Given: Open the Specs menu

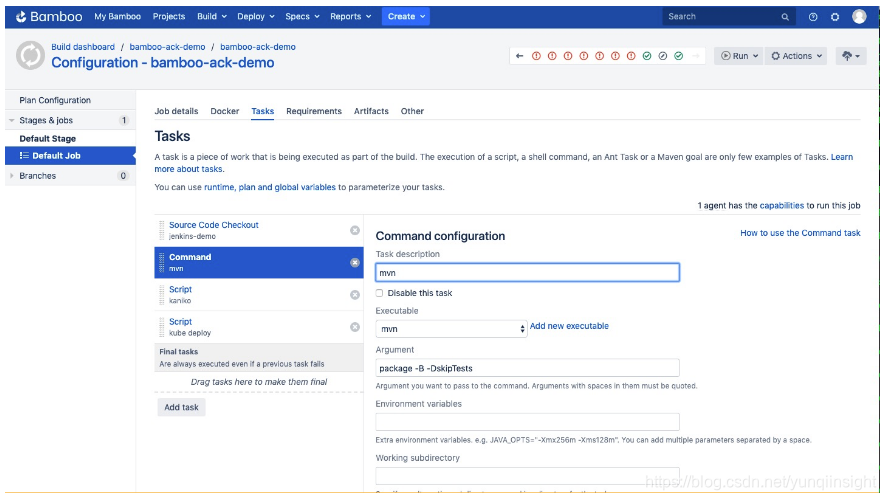Looking at the screenshot, I should (x=302, y=16).
